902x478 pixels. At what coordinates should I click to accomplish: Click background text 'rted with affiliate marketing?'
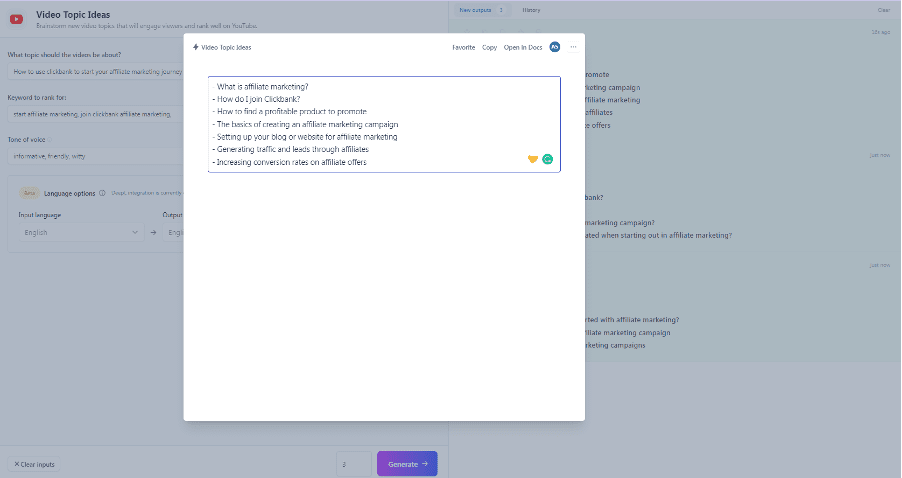tap(632, 319)
